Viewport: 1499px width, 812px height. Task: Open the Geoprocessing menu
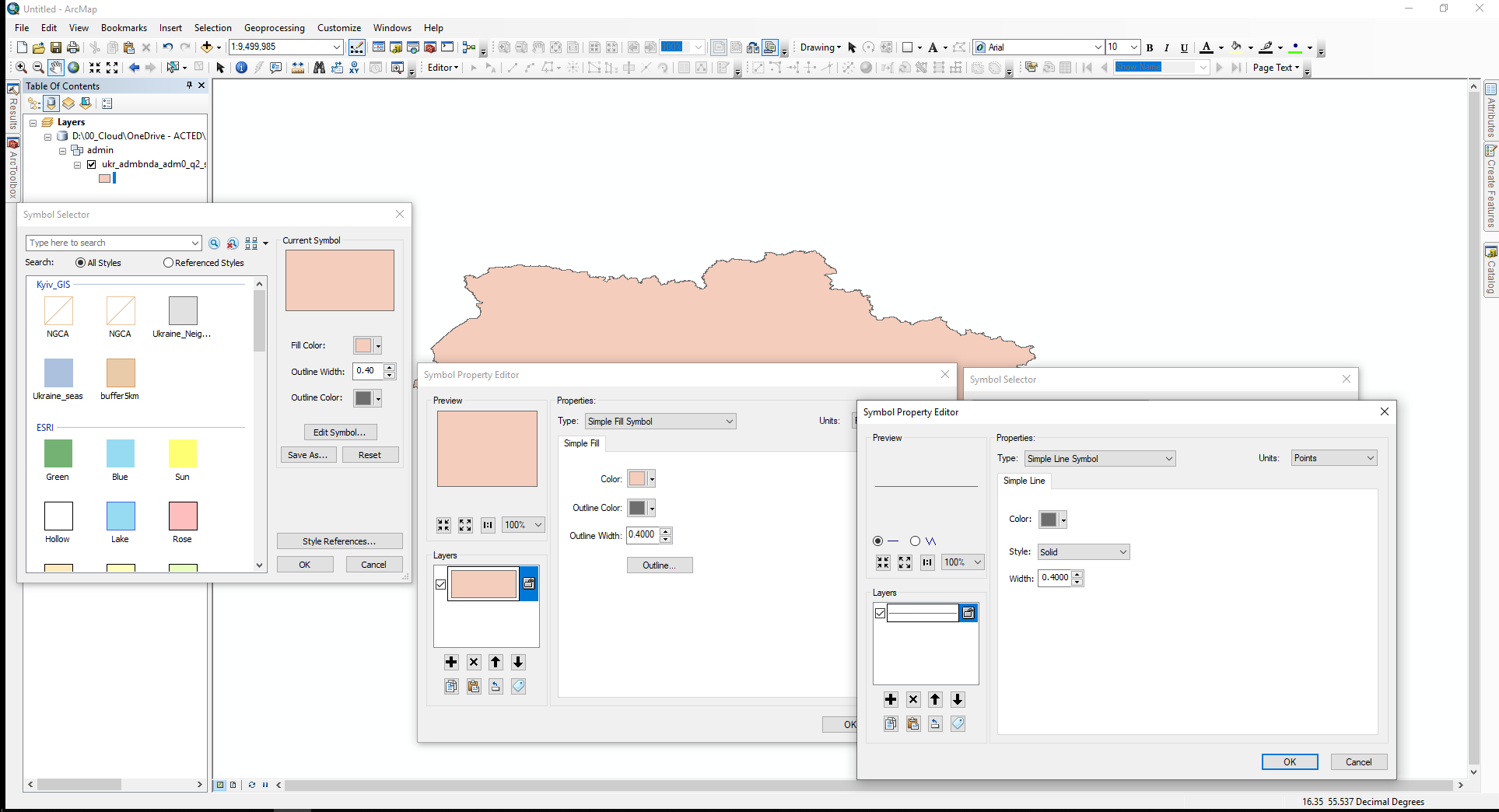(274, 28)
